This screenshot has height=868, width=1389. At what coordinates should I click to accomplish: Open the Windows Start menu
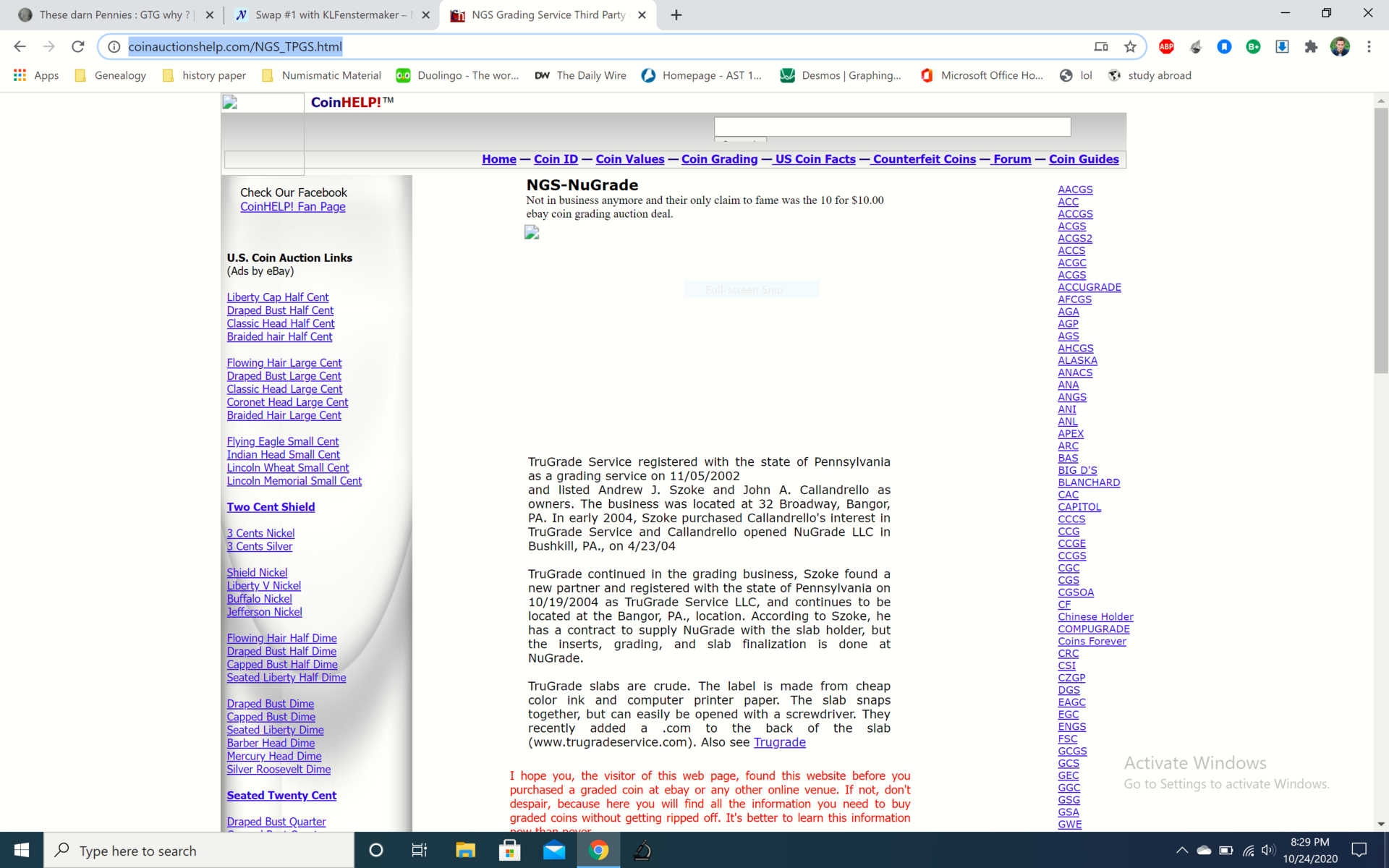click(x=22, y=850)
